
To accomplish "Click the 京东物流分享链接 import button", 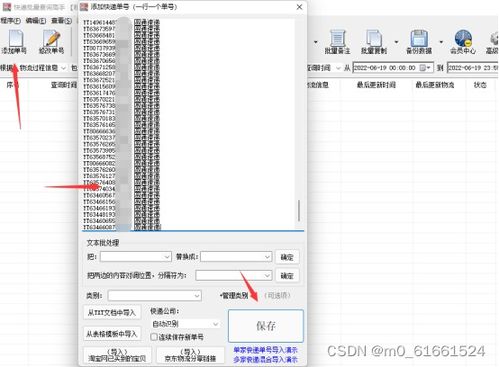I will 190,355.
